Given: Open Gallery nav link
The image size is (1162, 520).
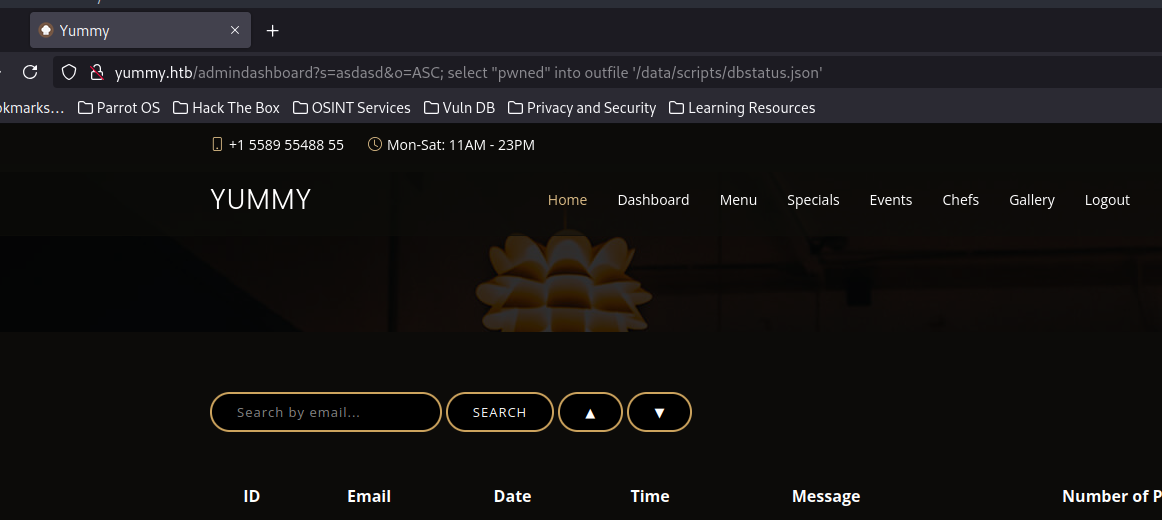Looking at the screenshot, I should pyautogui.click(x=1032, y=200).
